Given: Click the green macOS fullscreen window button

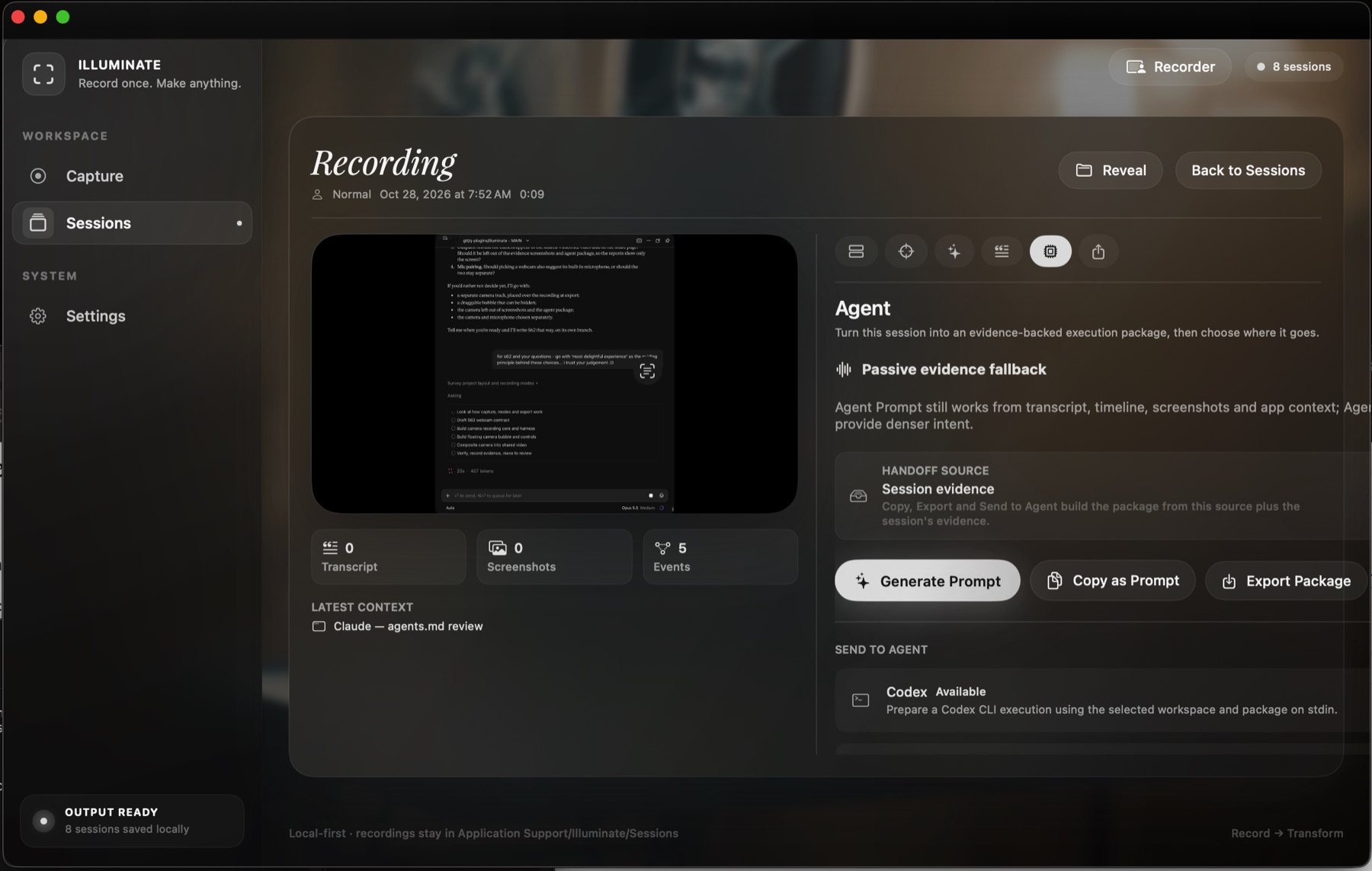Looking at the screenshot, I should 63,17.
